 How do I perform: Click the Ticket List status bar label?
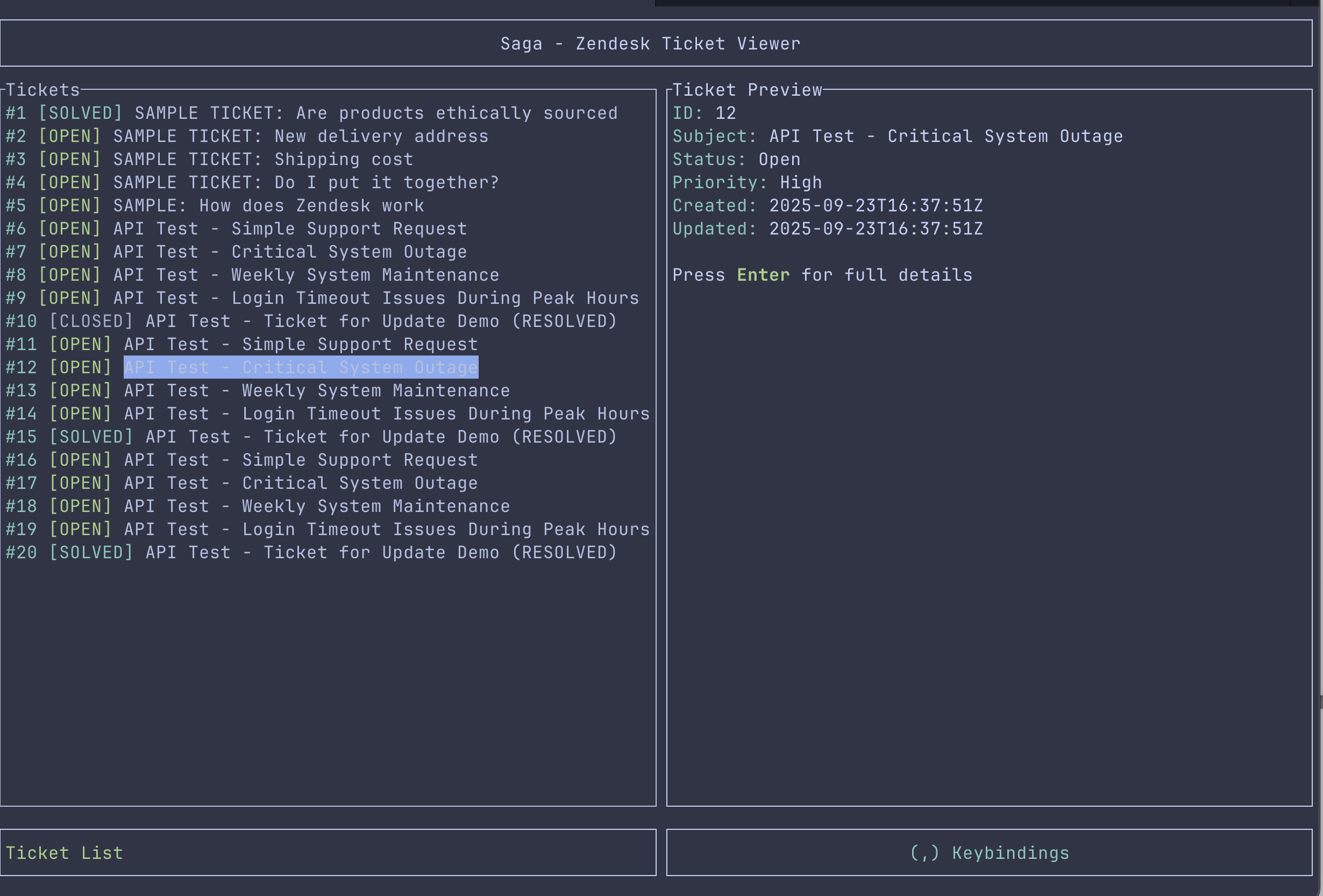pyautogui.click(x=65, y=853)
